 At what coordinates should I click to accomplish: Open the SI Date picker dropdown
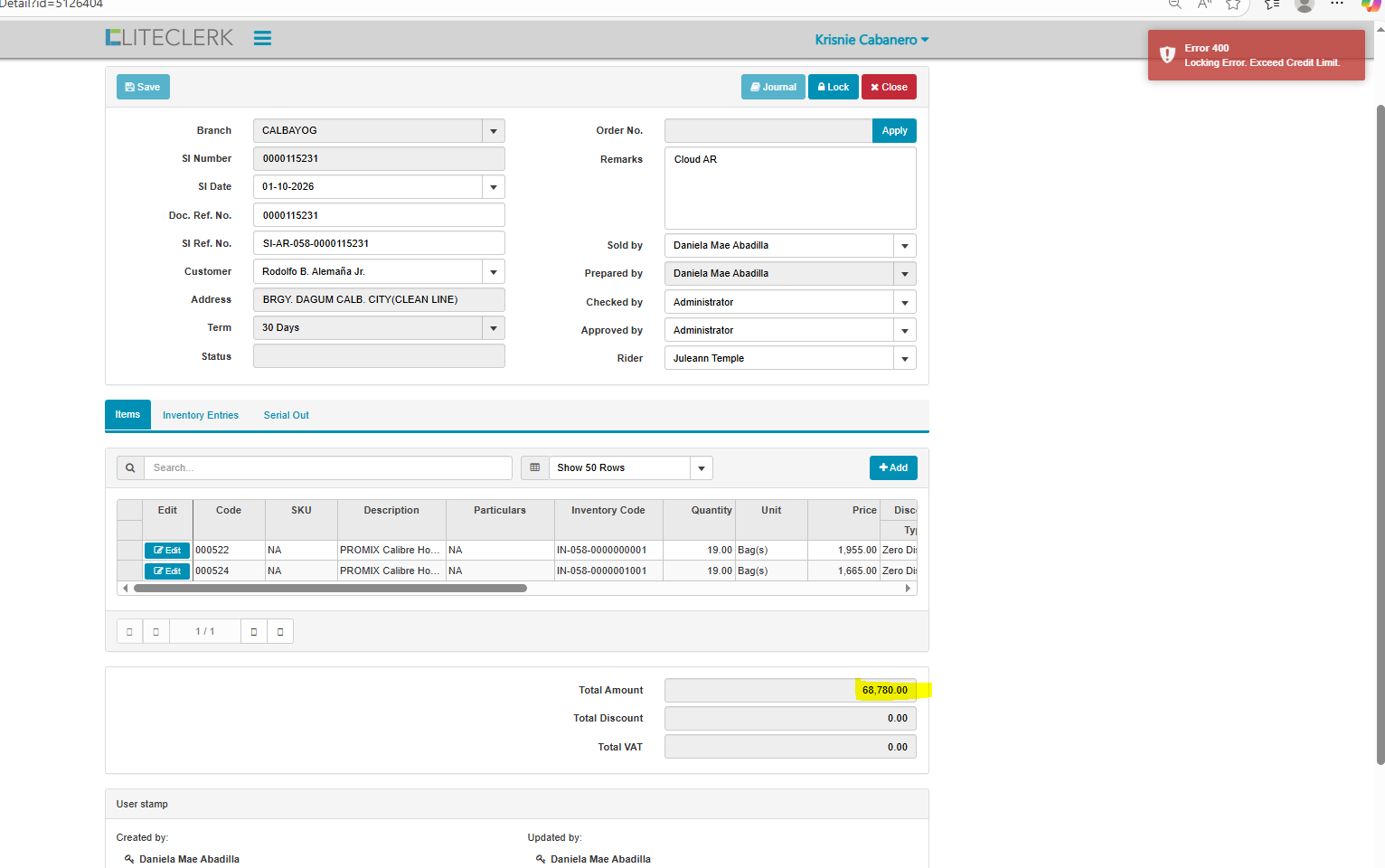[494, 187]
